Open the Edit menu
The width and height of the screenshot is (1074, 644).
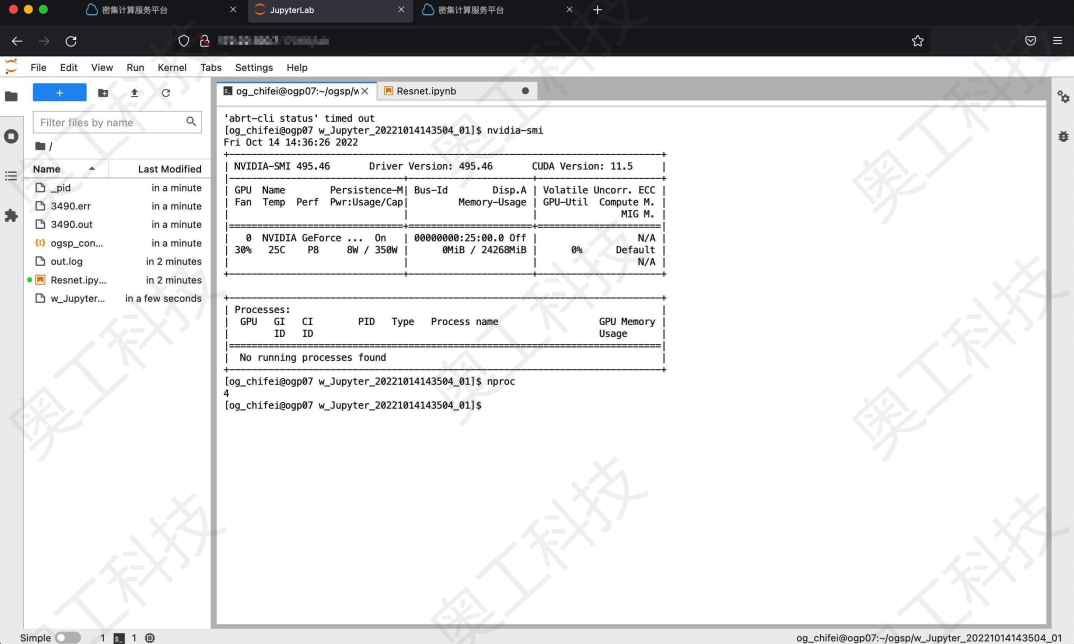tap(68, 67)
